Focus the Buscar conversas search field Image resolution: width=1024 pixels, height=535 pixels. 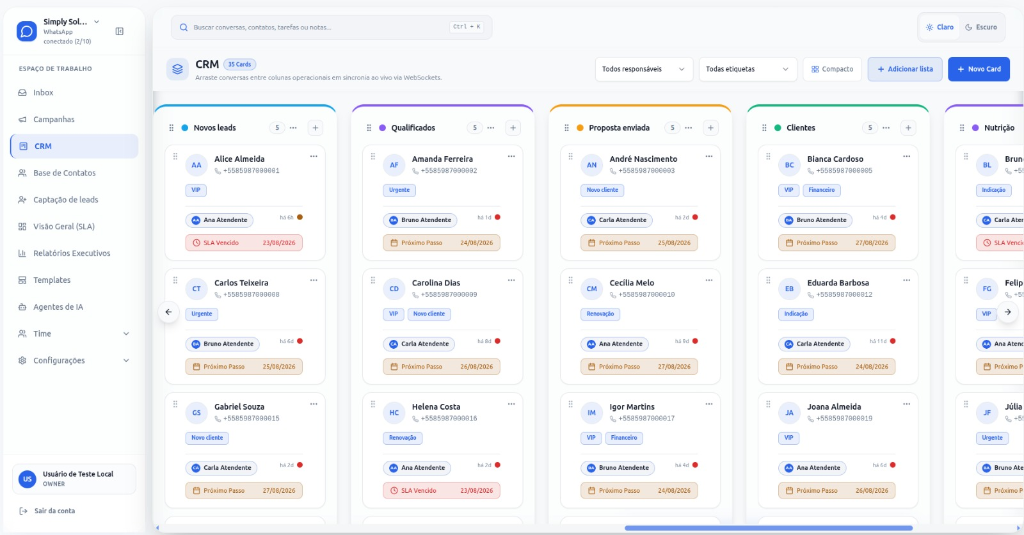point(331,27)
